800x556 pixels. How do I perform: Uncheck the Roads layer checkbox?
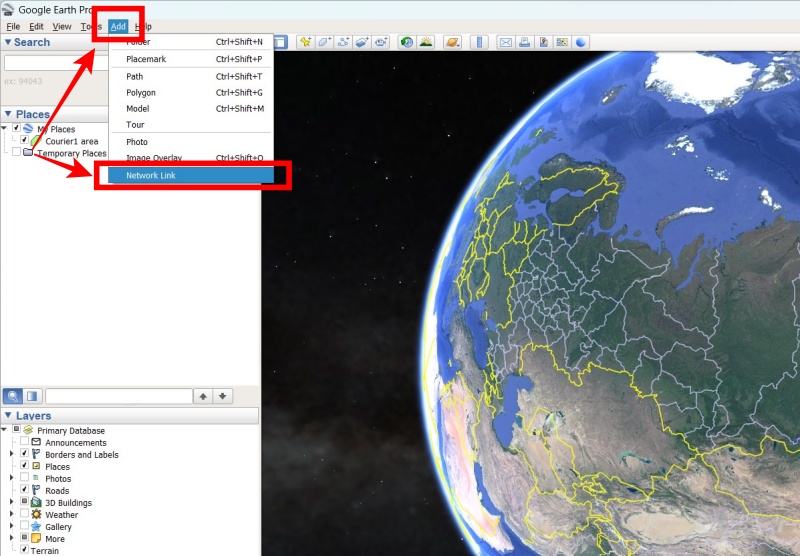pyautogui.click(x=24, y=490)
